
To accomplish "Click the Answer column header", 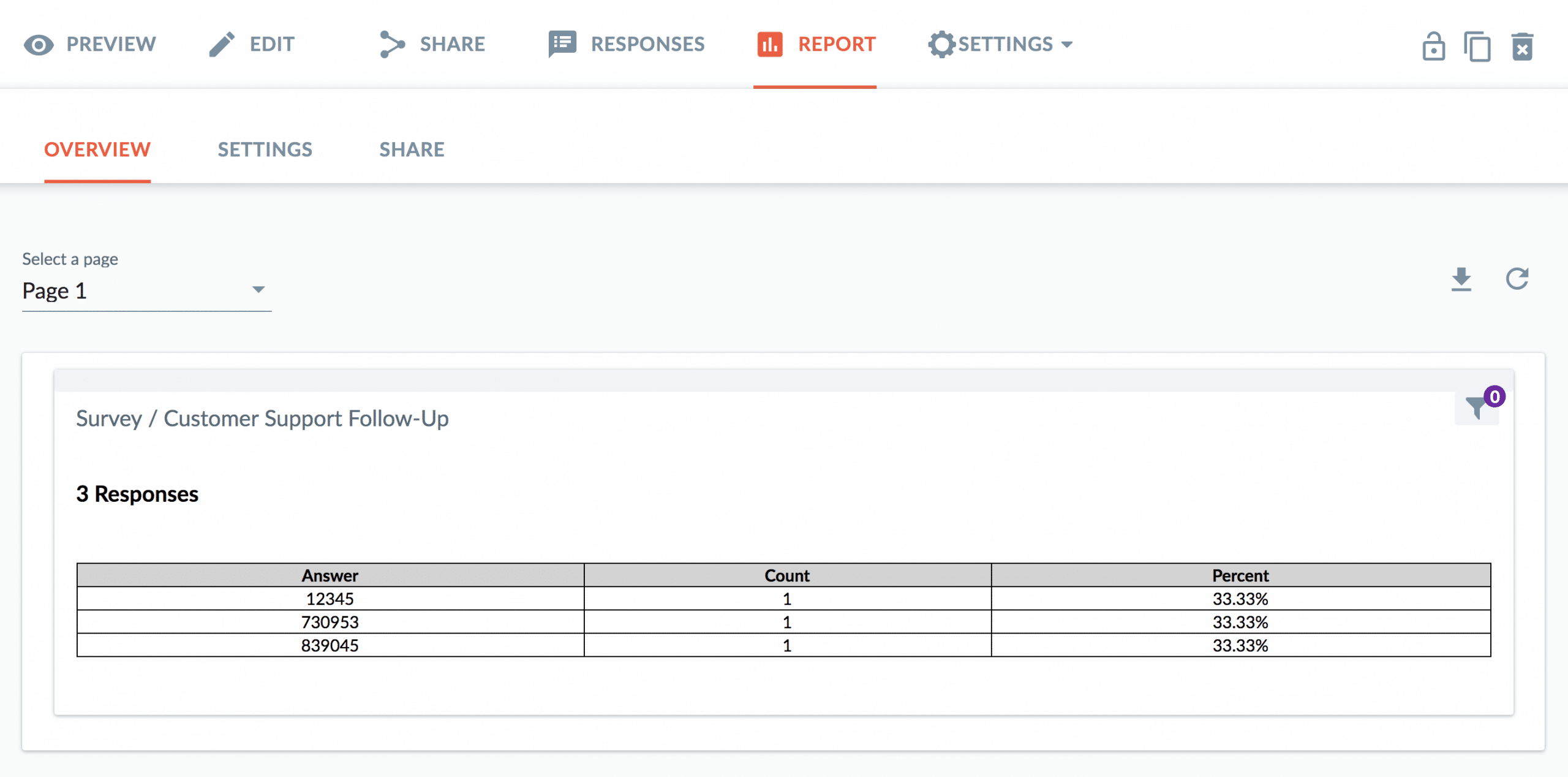I will (x=330, y=575).
